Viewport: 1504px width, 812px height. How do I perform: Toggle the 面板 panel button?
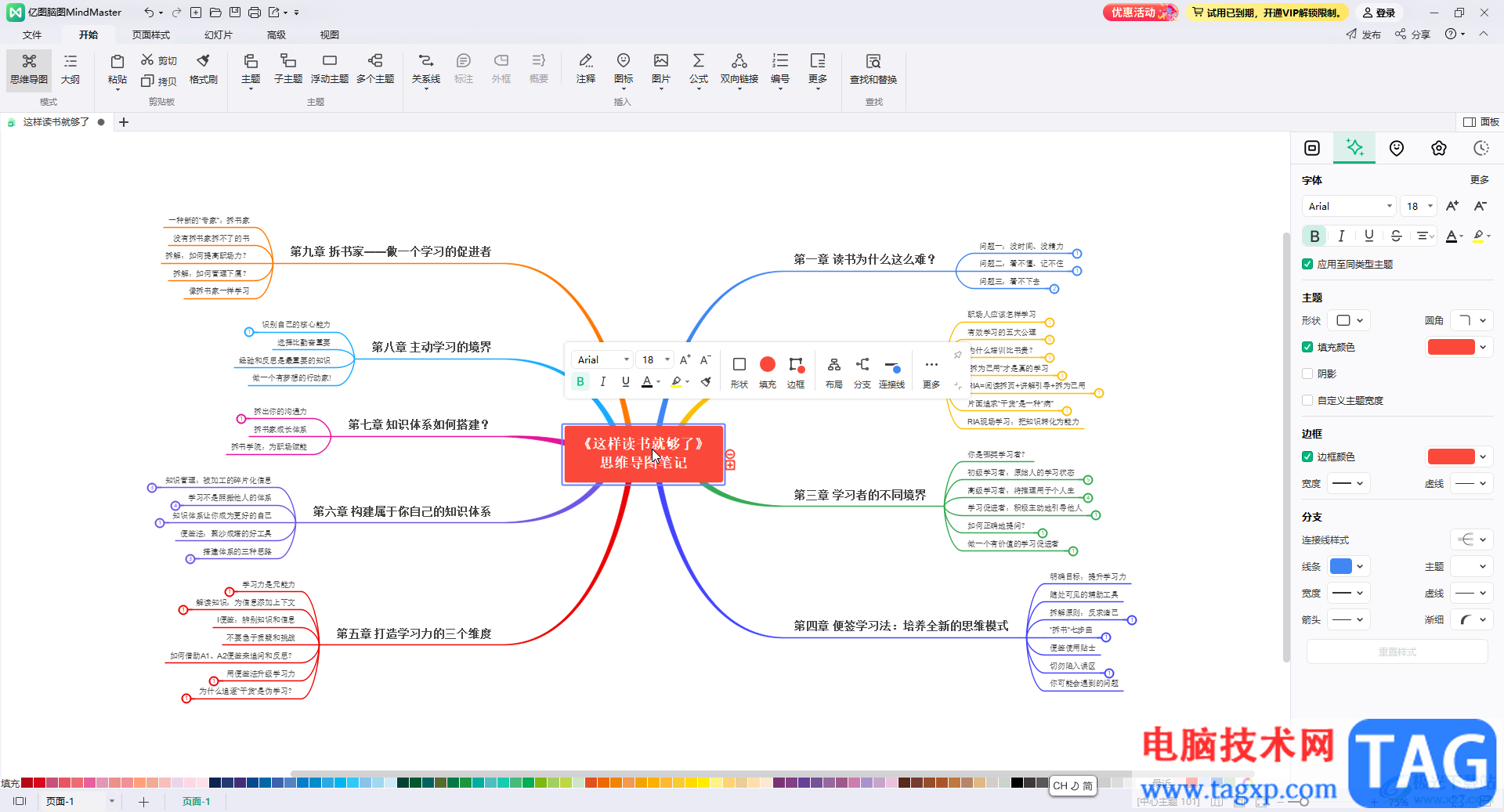[1481, 121]
